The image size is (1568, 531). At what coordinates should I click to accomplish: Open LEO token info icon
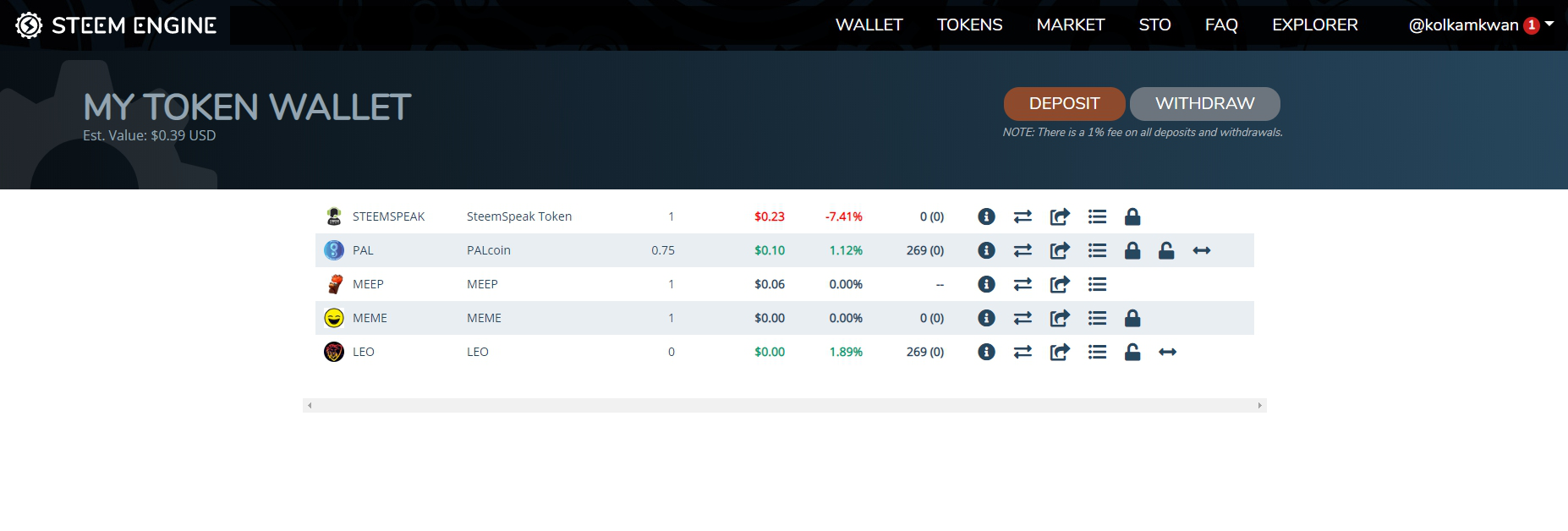pos(986,352)
